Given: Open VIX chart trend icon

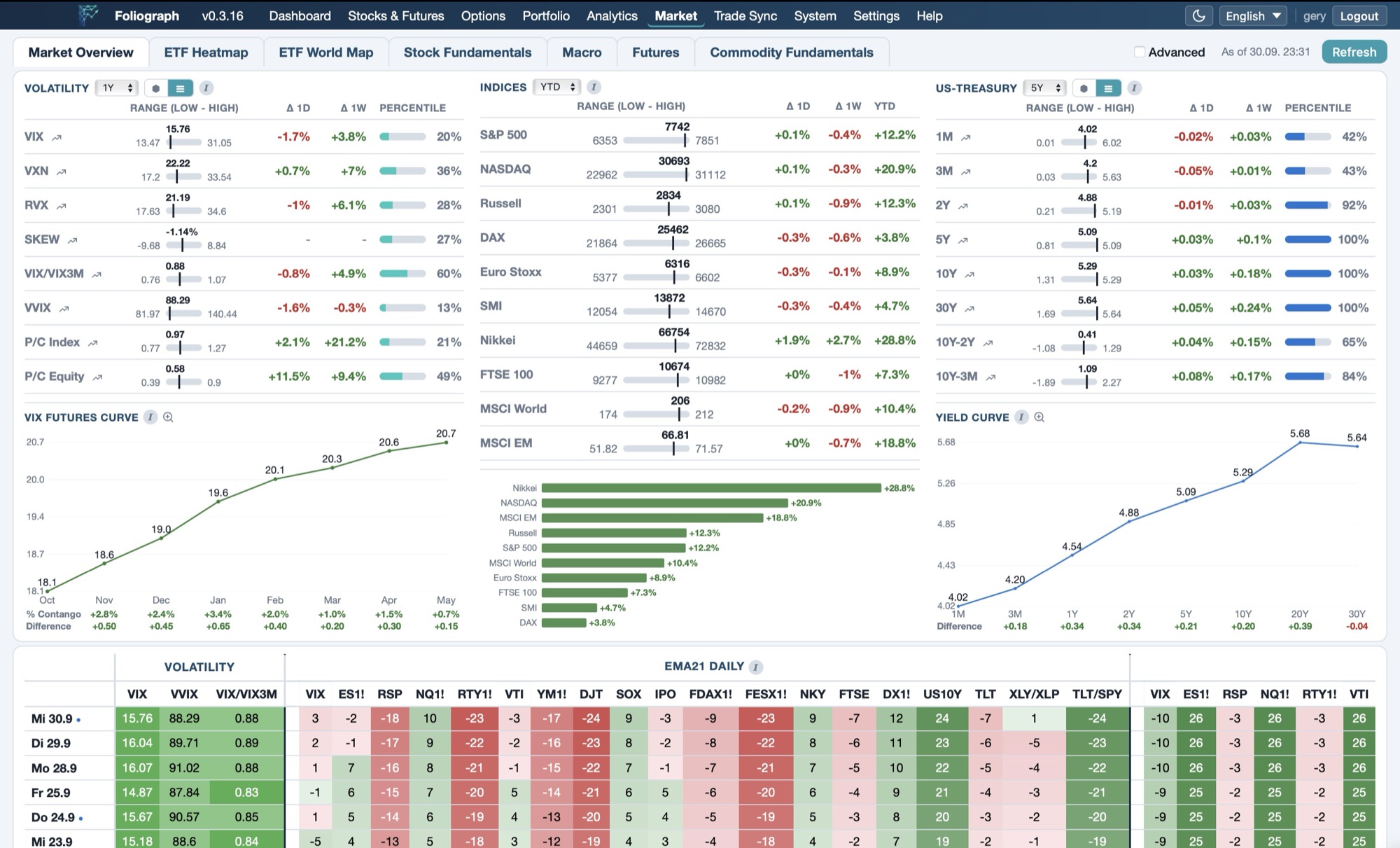Looking at the screenshot, I should point(57,137).
